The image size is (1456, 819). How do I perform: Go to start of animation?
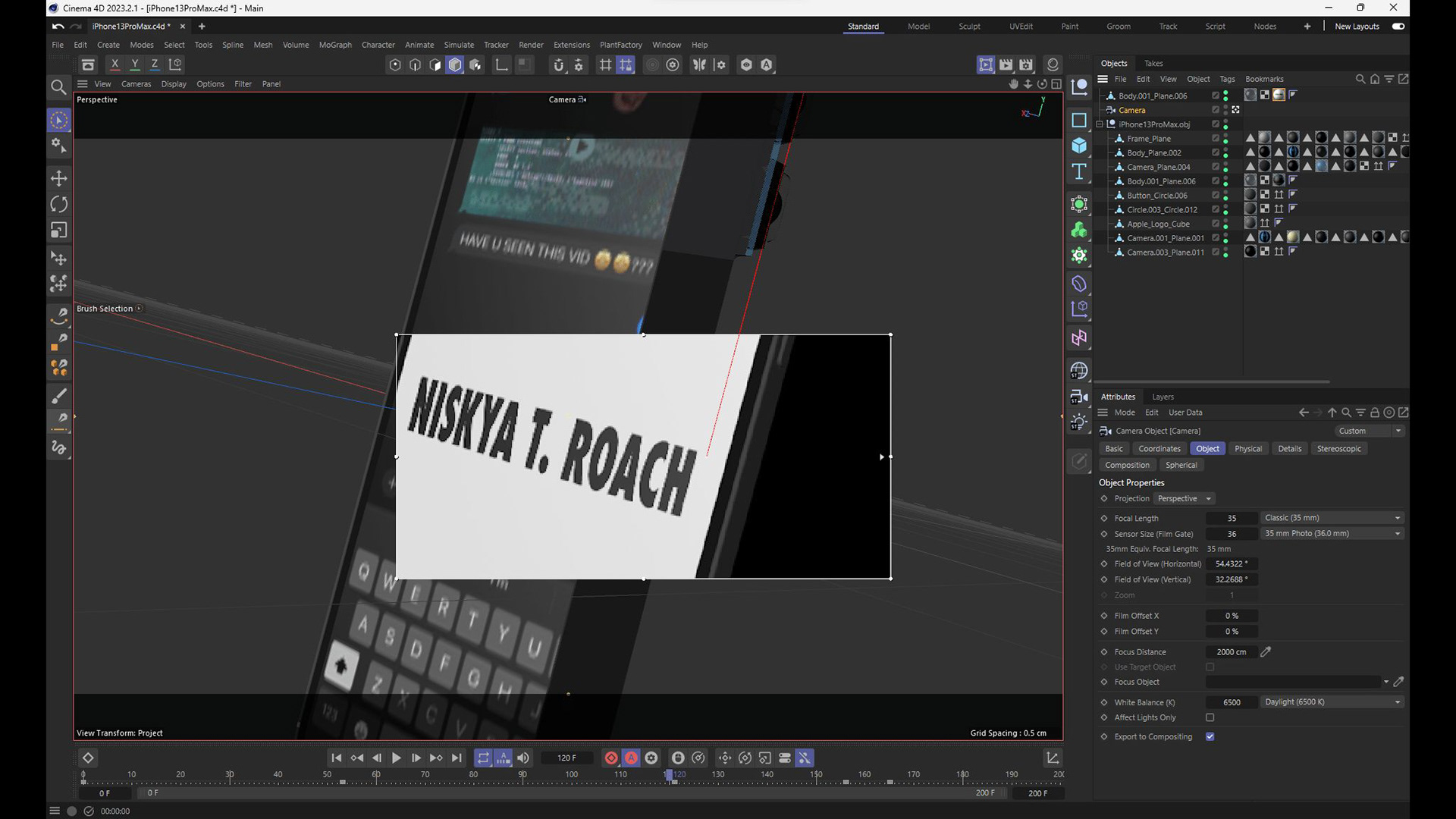(337, 758)
